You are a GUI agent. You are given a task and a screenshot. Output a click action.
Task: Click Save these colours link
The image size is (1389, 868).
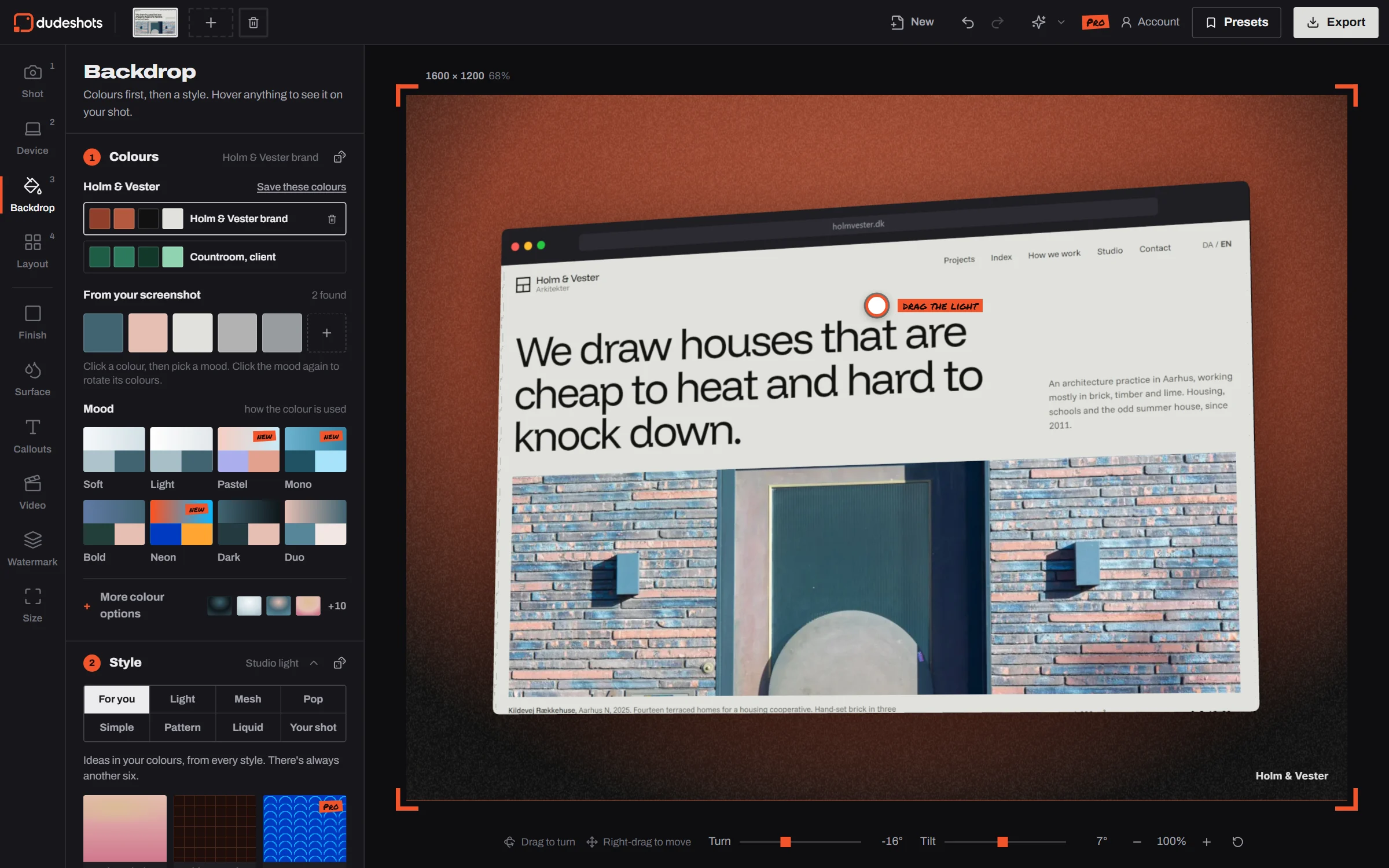(302, 187)
